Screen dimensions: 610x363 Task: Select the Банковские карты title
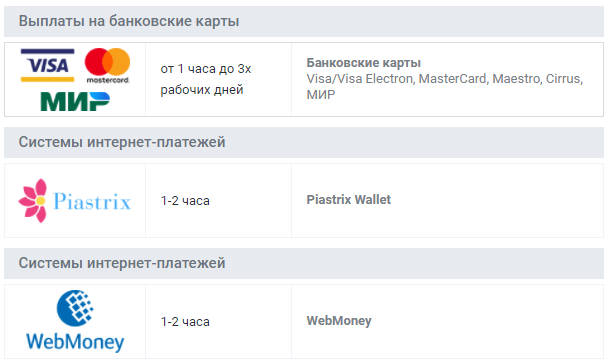pyautogui.click(x=363, y=63)
